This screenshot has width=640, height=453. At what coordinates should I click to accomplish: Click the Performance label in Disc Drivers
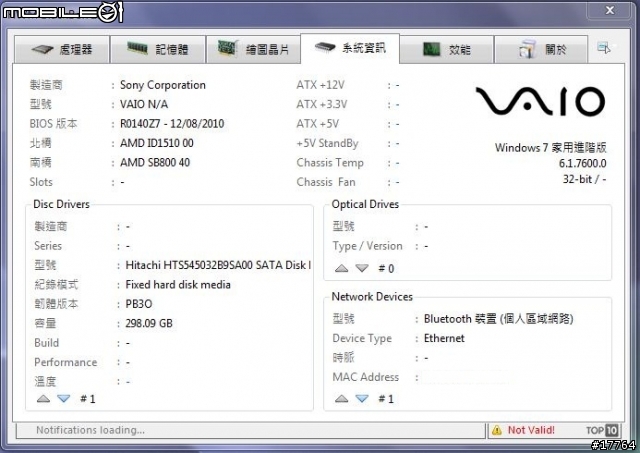(66, 362)
